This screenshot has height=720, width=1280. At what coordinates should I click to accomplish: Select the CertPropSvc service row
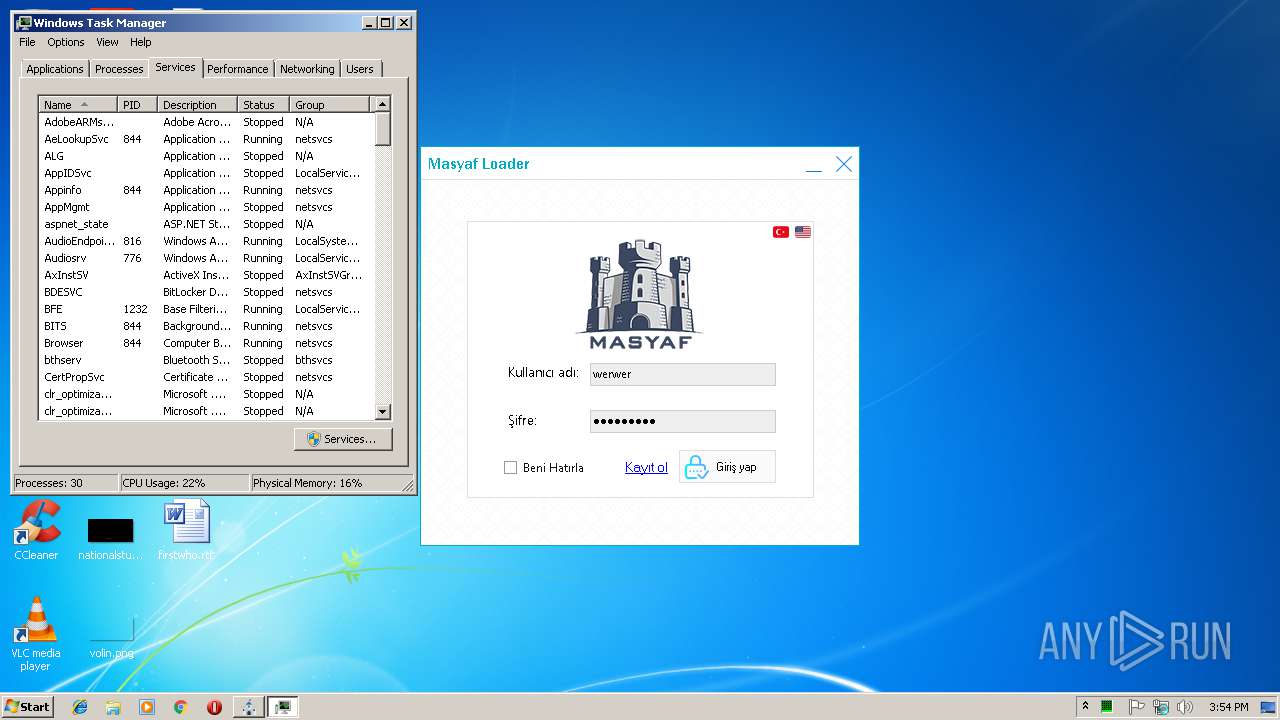(x=206, y=377)
